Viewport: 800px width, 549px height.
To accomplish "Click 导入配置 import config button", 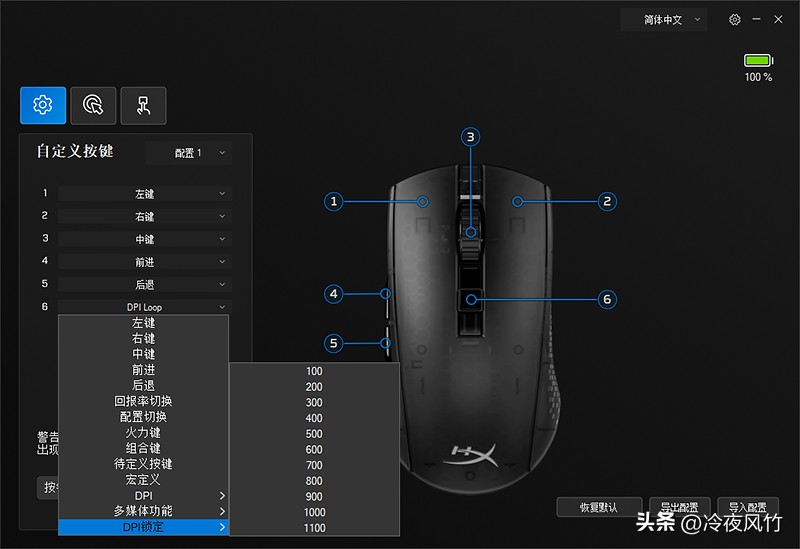I will pyautogui.click(x=748, y=507).
